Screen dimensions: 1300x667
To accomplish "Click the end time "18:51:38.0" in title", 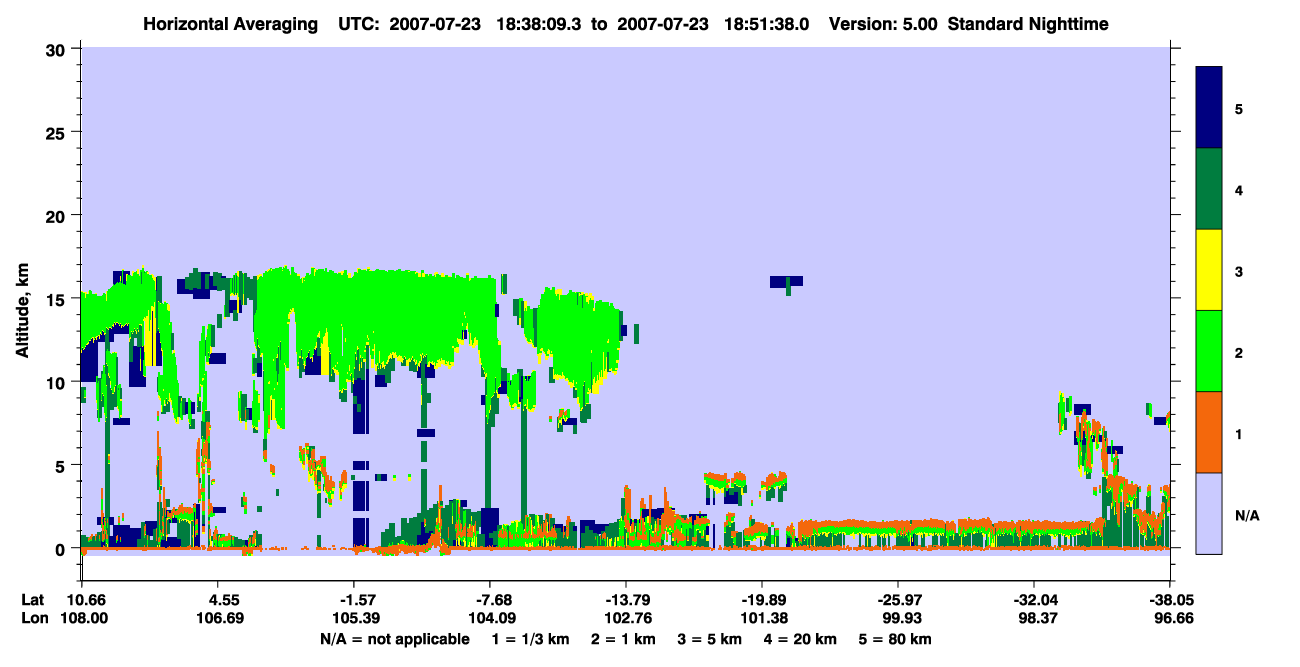I will coord(769,23).
